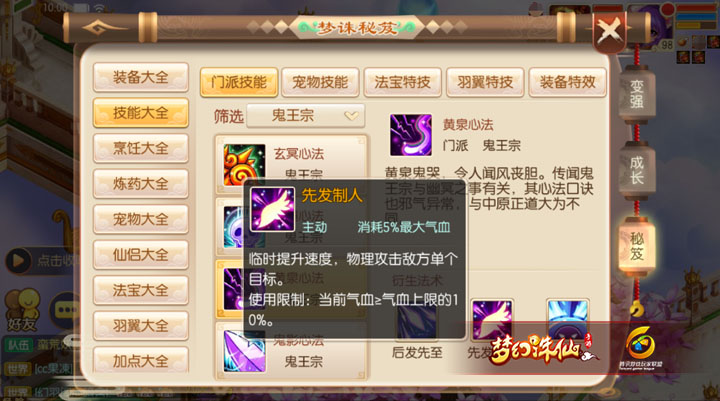
Task: Open the 鬼王宗 filter dropdown
Action: [x=306, y=116]
